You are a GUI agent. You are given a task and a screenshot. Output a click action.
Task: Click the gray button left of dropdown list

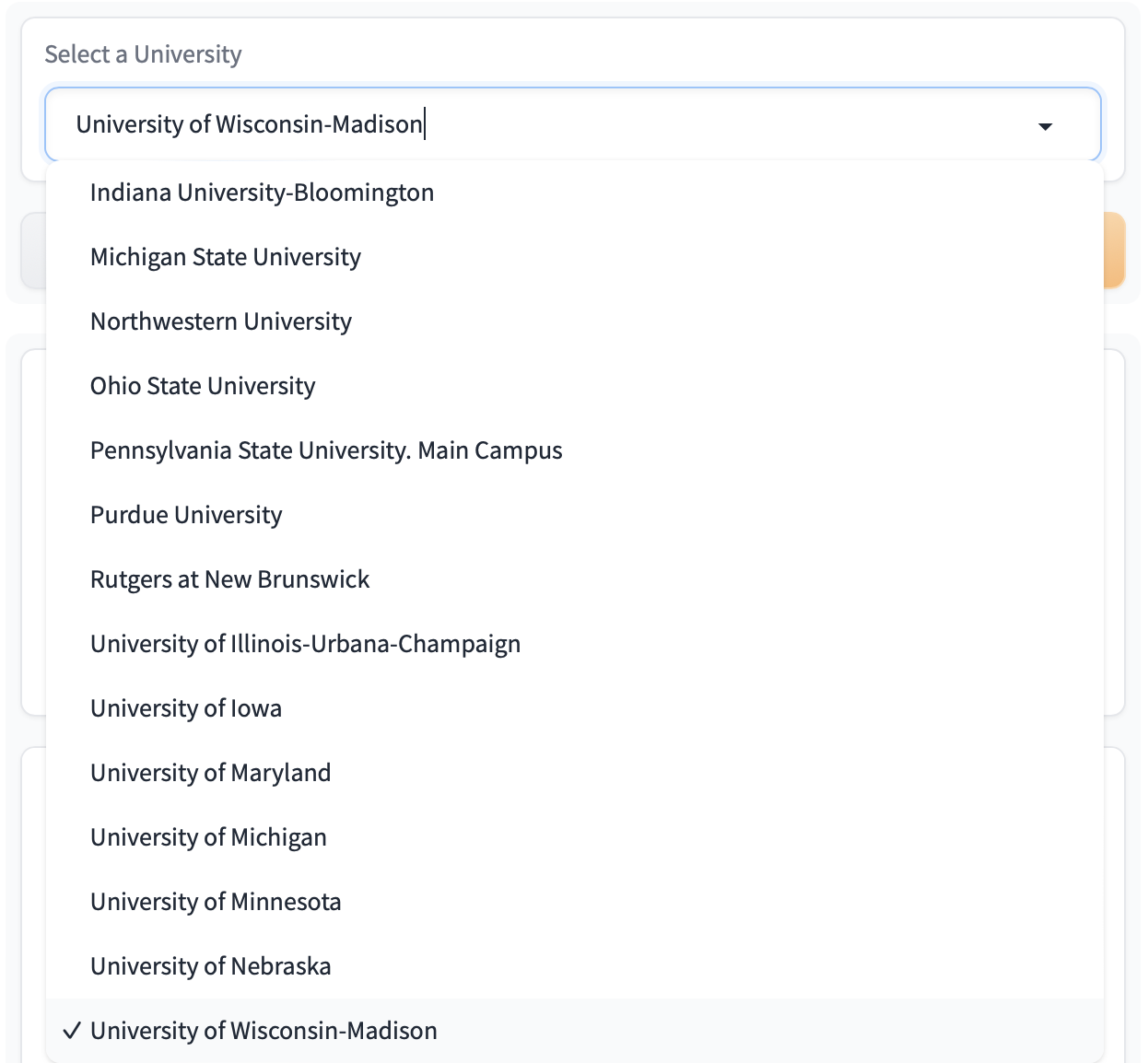coord(33,251)
